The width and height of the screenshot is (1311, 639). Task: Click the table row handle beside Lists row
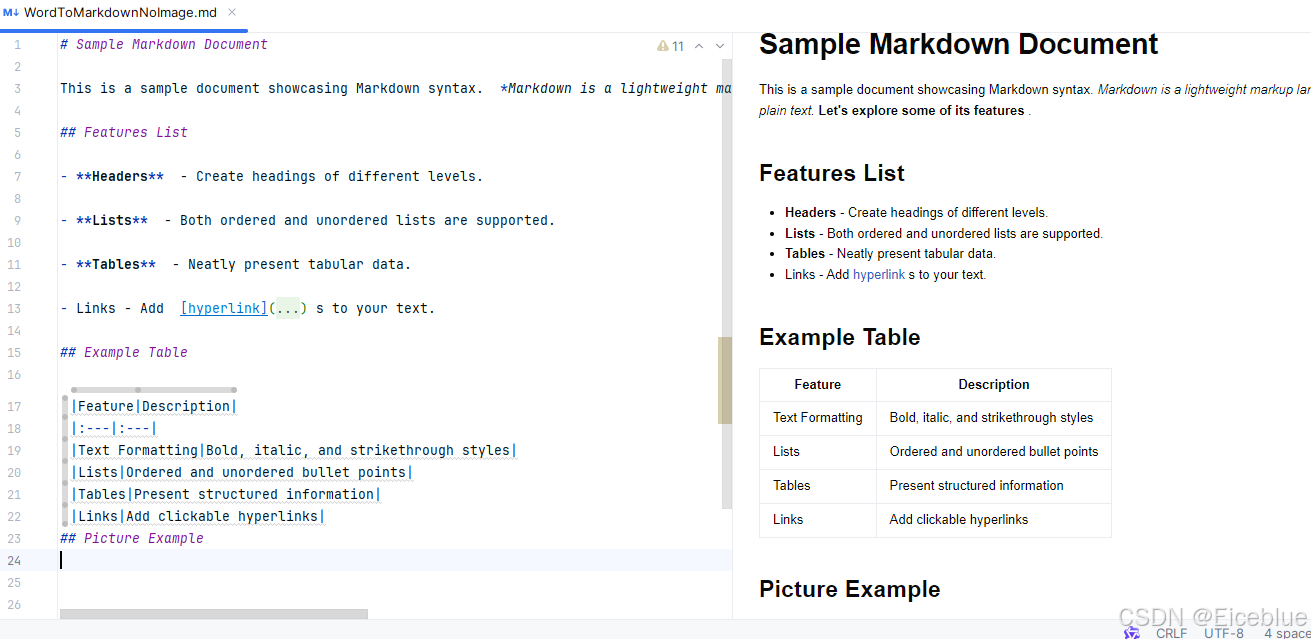[65, 472]
